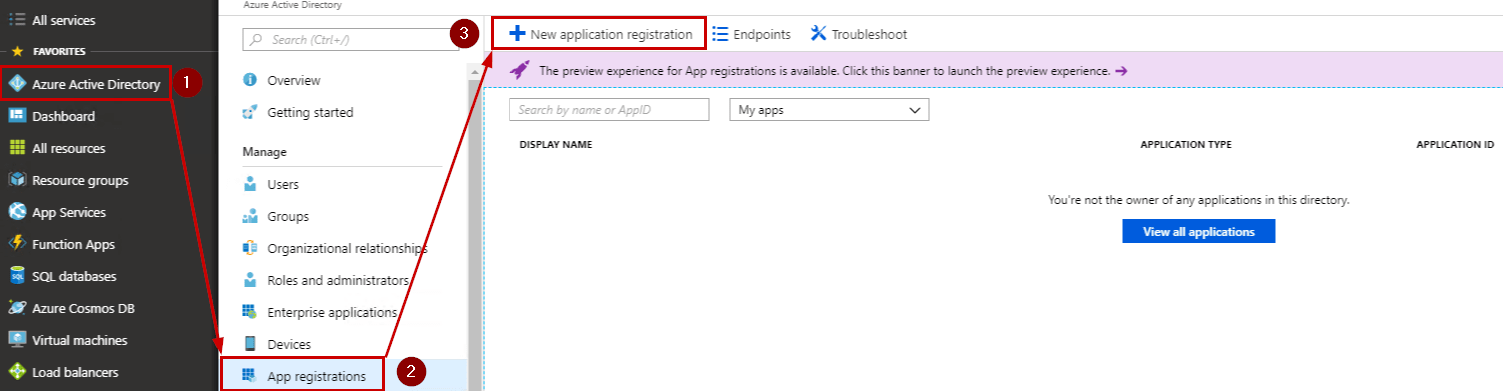Click the Dashboard icon in sidebar
The image size is (1503, 391).
tap(17, 116)
